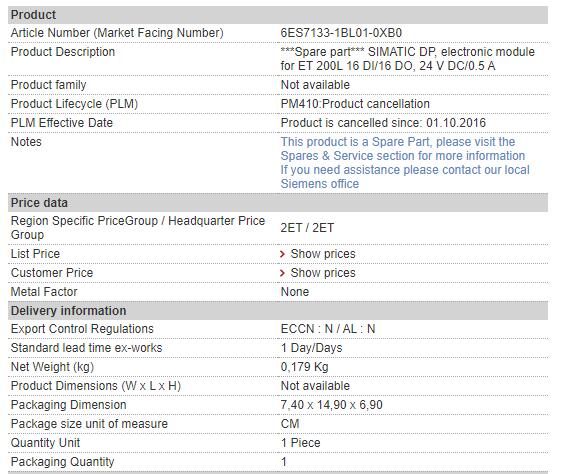The height and width of the screenshot is (474, 562).
Task: Click the Price data section header
Action: point(278,203)
